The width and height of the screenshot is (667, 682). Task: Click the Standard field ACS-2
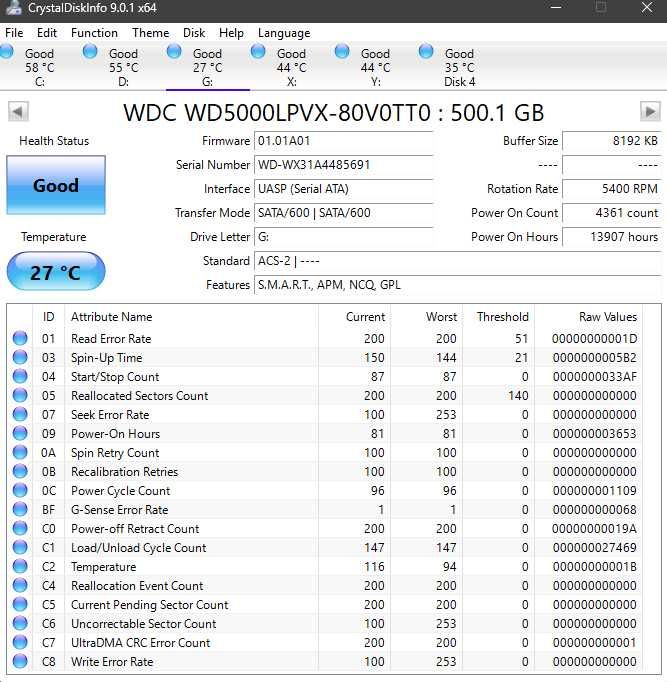[457, 261]
